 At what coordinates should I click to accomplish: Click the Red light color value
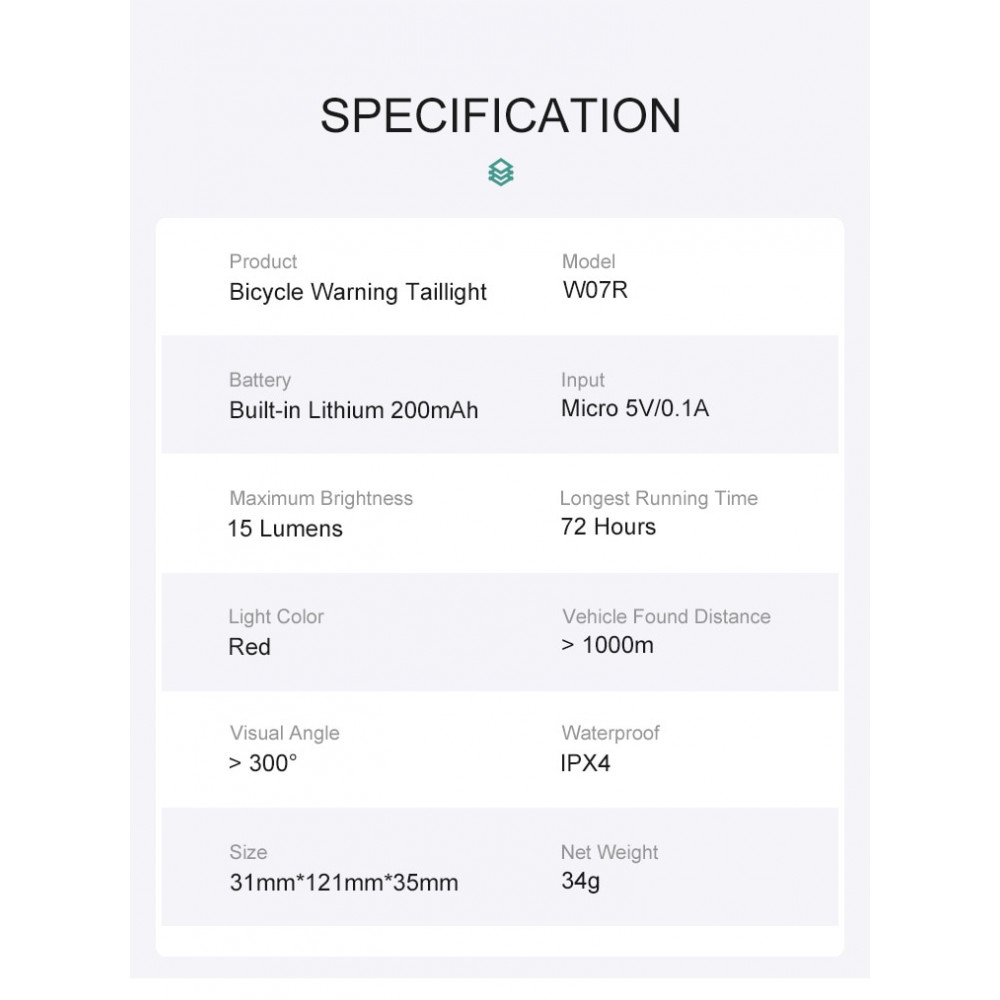coord(249,647)
